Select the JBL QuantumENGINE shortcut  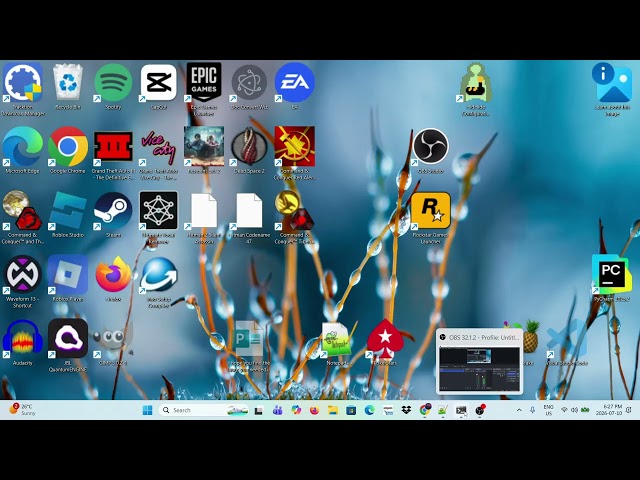coord(68,339)
